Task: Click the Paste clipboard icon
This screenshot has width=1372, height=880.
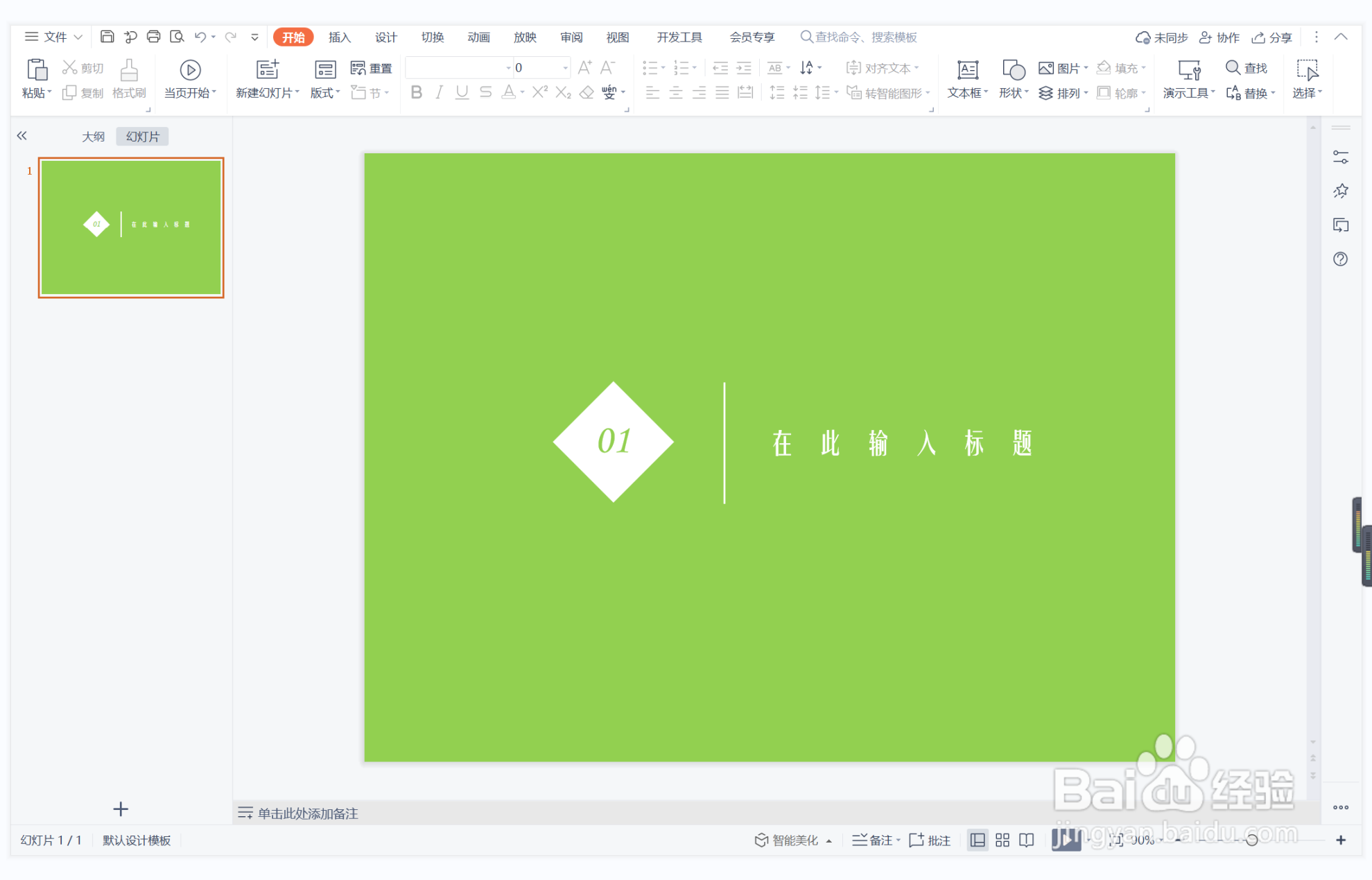Action: 36,70
